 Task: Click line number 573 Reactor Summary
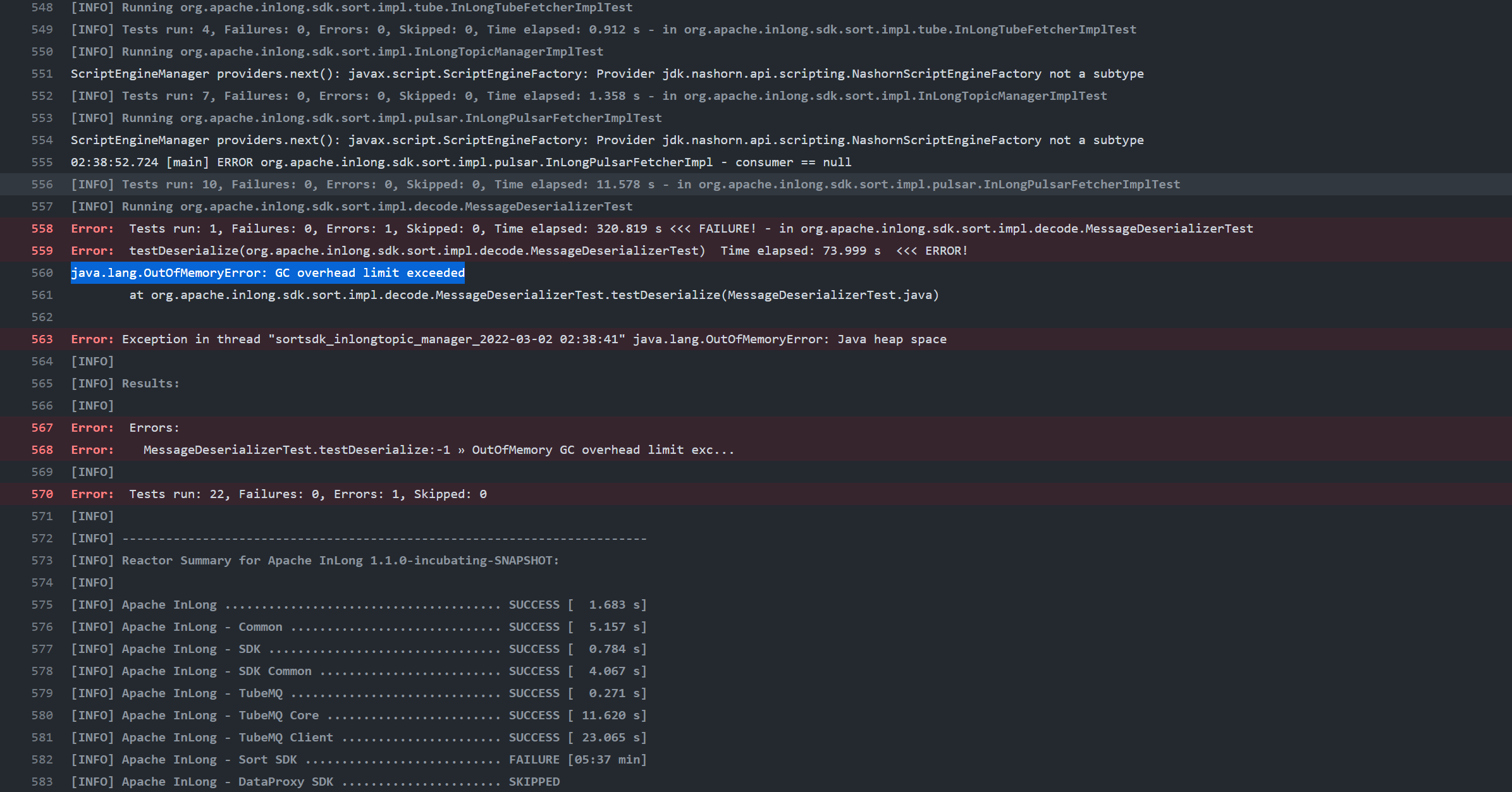tap(42, 561)
